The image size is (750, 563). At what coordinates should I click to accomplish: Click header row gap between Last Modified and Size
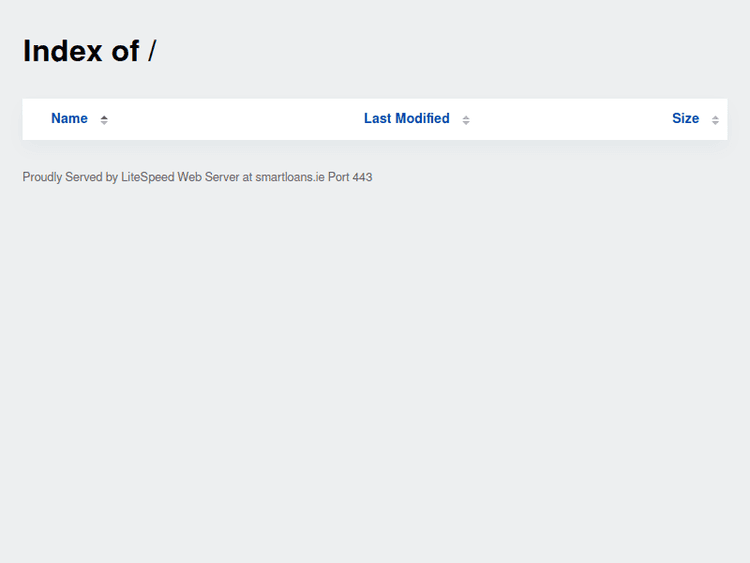(x=570, y=119)
